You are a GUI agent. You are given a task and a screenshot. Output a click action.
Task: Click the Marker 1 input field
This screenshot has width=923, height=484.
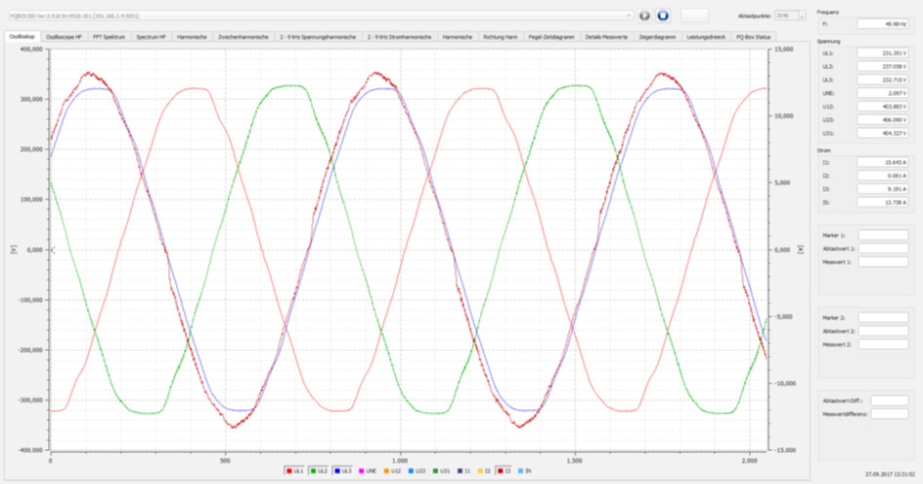(x=882, y=235)
